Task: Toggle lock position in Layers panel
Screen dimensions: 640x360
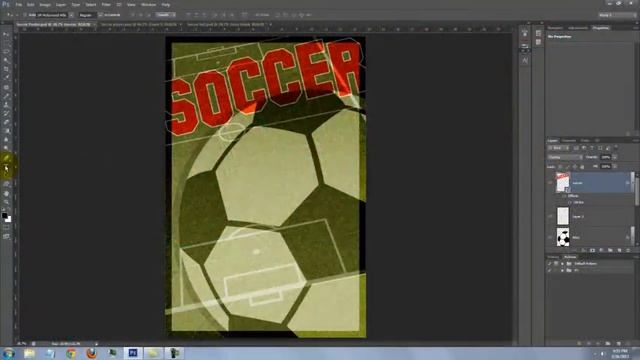Action: [575, 167]
